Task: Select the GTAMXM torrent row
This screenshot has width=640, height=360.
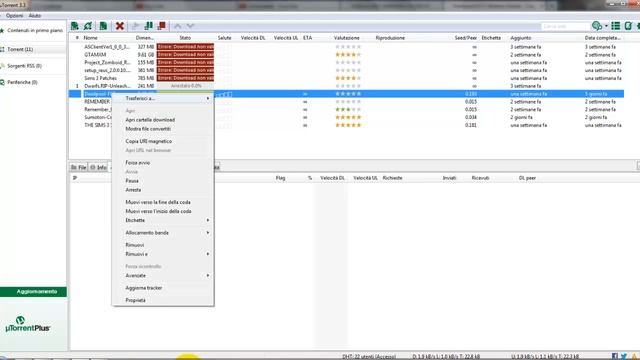Action: 346,55
